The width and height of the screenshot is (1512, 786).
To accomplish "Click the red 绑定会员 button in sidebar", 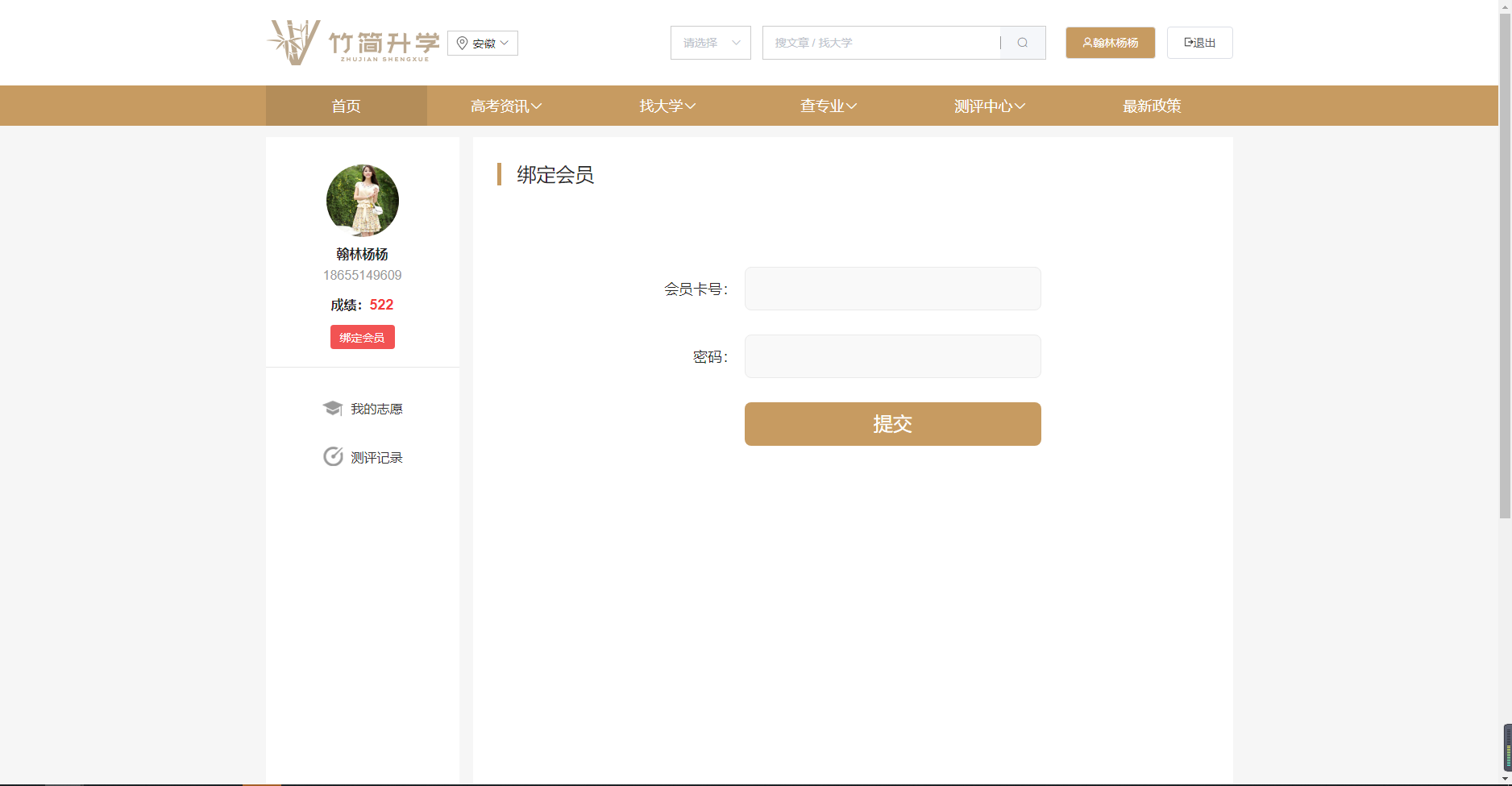I will (363, 337).
